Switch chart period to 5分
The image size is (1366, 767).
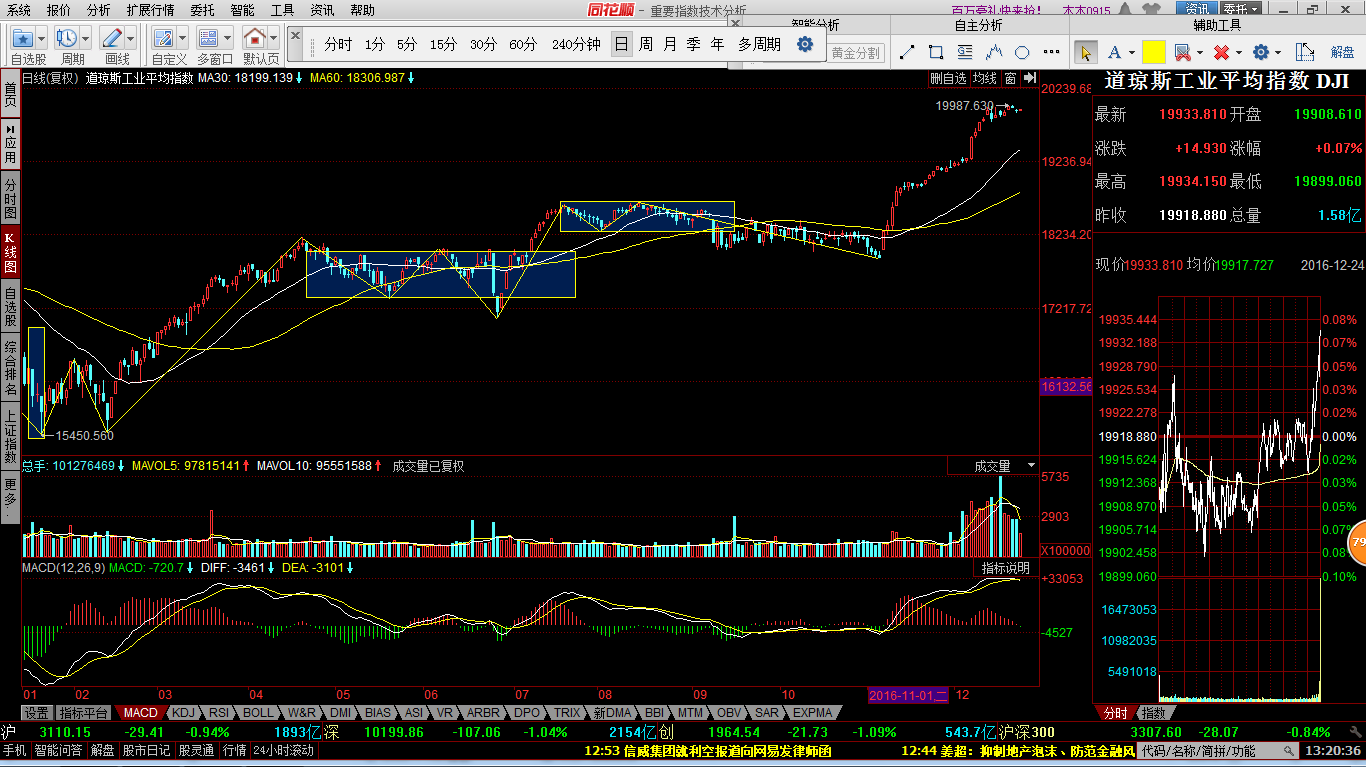coord(406,44)
